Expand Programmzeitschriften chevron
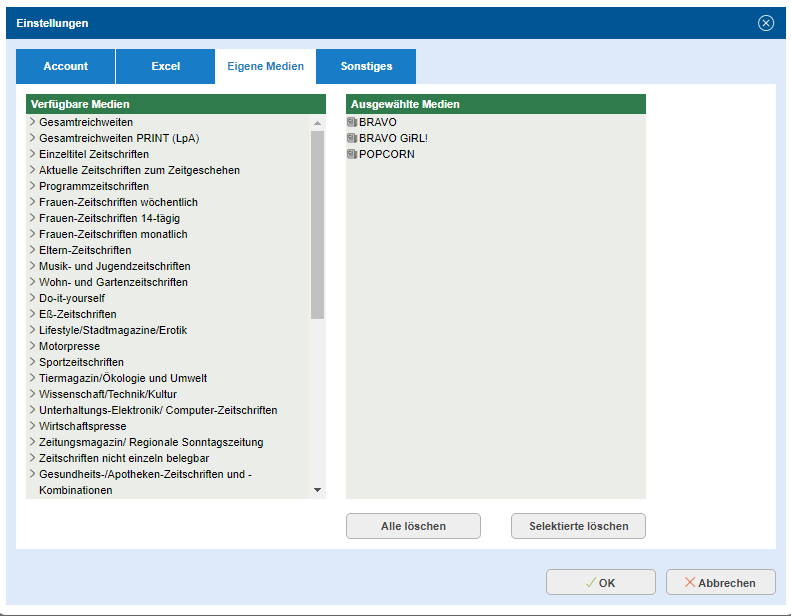The width and height of the screenshot is (791, 616). [x=33, y=187]
